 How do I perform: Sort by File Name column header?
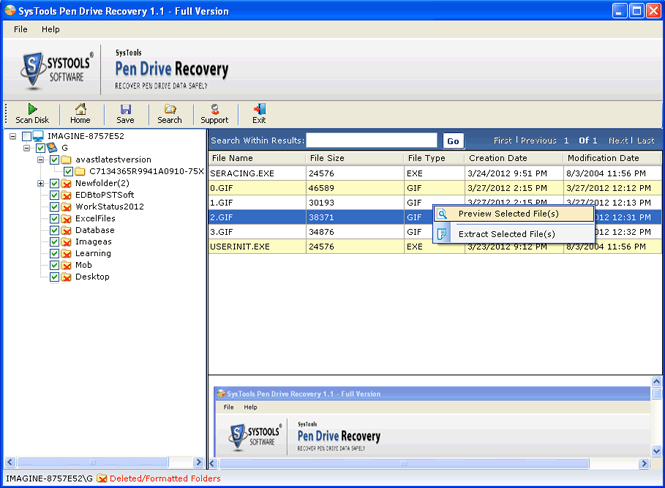click(257, 158)
